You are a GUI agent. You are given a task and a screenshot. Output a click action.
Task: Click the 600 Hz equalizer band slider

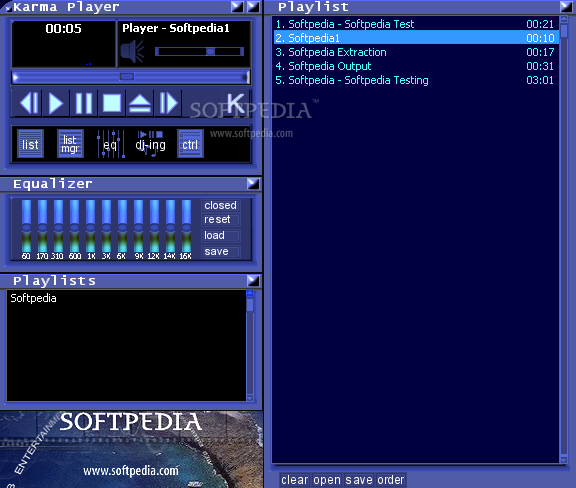(x=75, y=226)
